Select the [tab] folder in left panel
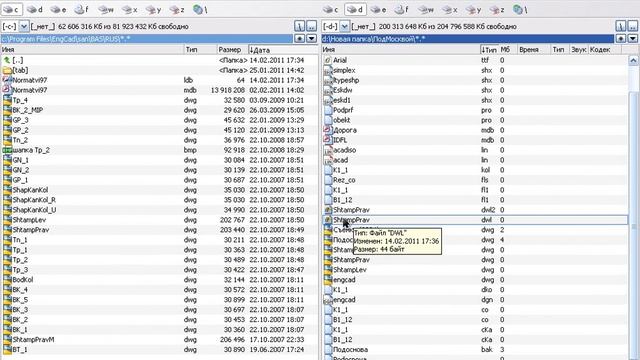Viewport: 640px width, 360px height. point(159,70)
